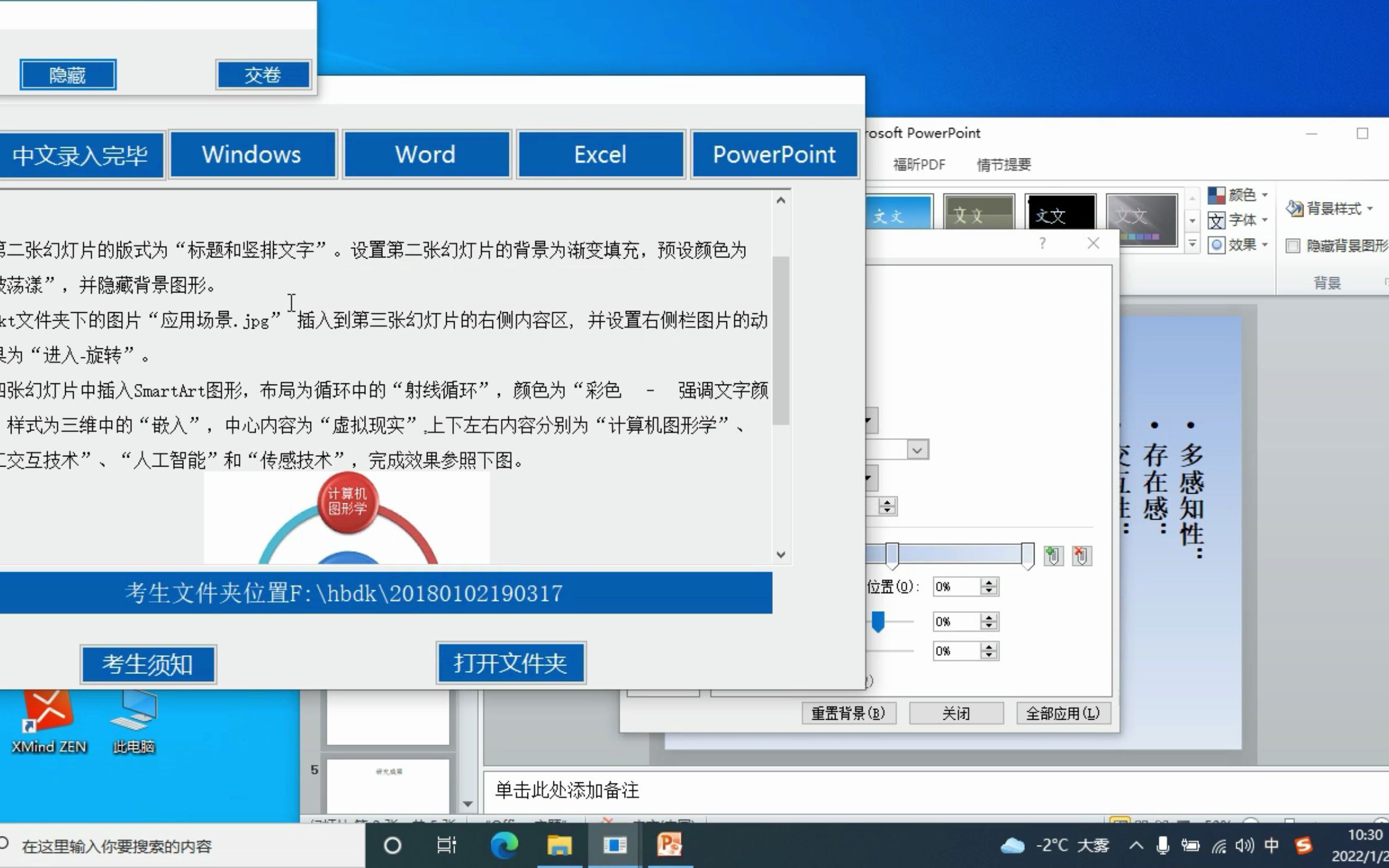Screen dimensions: 1389x868
Task: Switch to the 福昕PDF ribbon tab
Action: pyautogui.click(x=919, y=164)
